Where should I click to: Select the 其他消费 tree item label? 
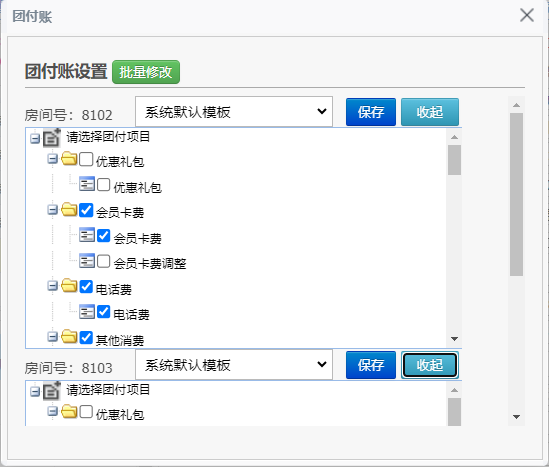[120, 340]
